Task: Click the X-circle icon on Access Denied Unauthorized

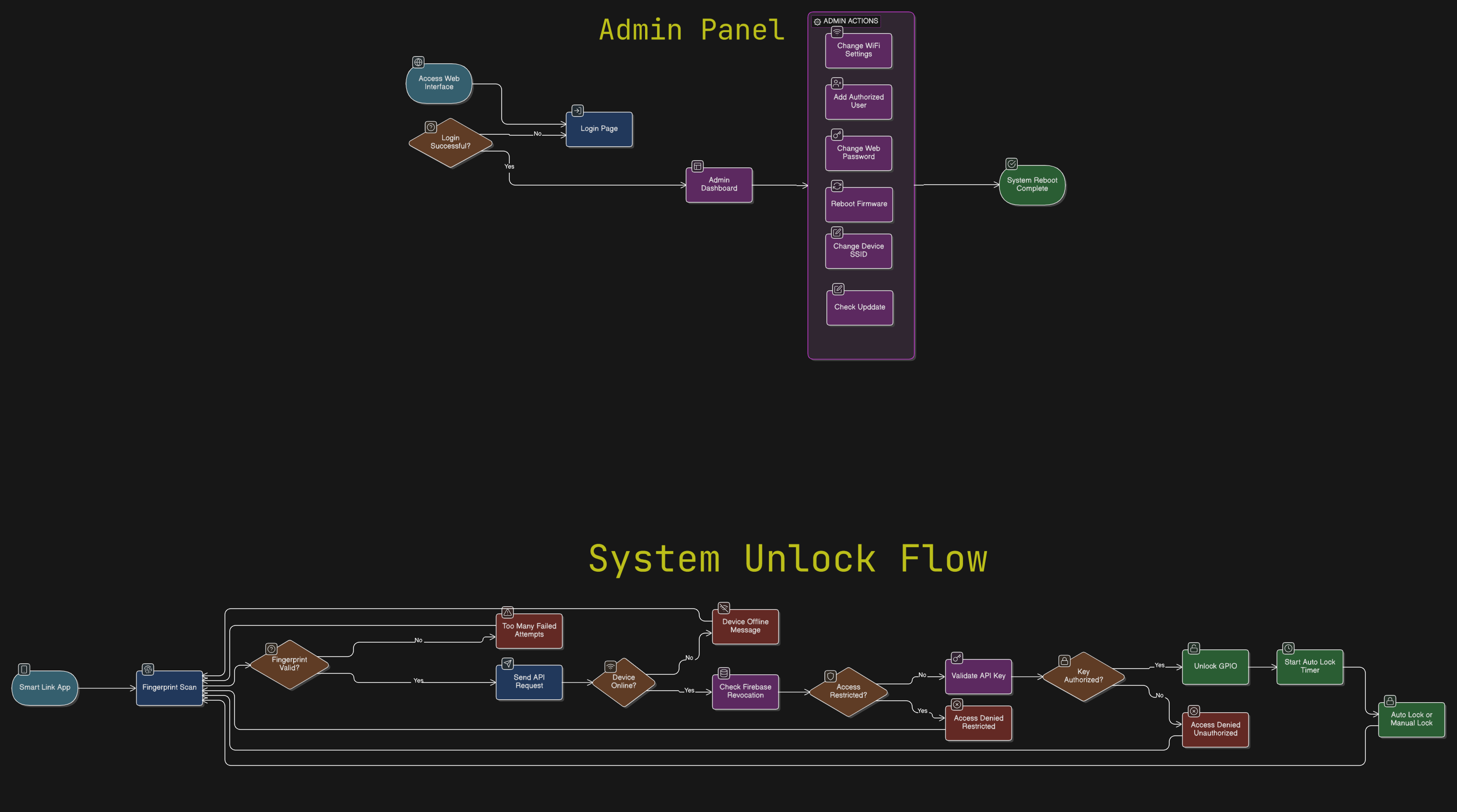Action: click(x=1194, y=711)
